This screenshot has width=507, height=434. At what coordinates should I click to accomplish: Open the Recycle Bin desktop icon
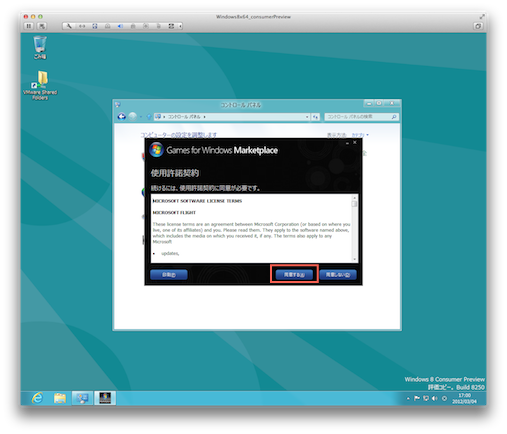(40, 48)
